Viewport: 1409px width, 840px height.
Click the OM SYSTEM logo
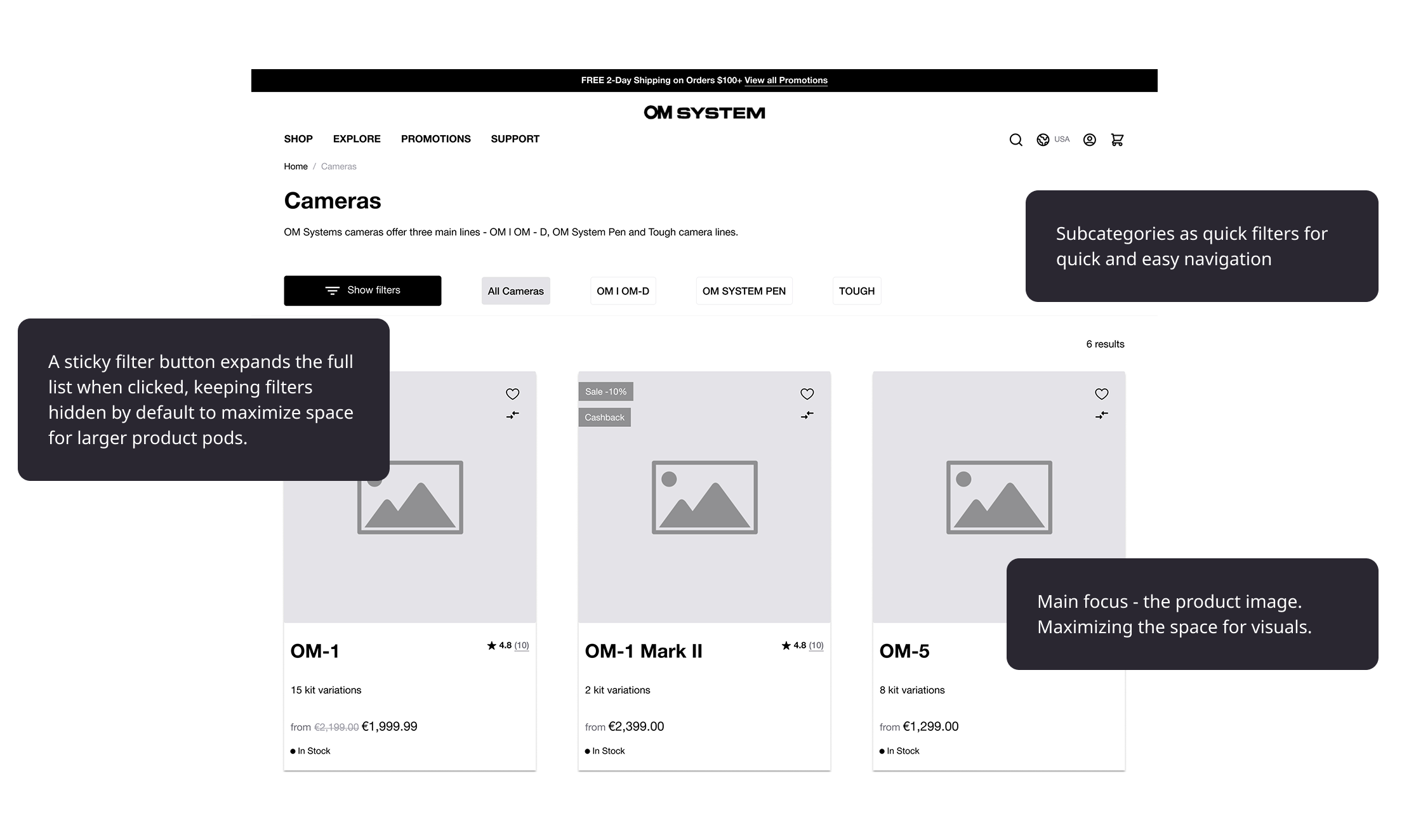pos(704,113)
